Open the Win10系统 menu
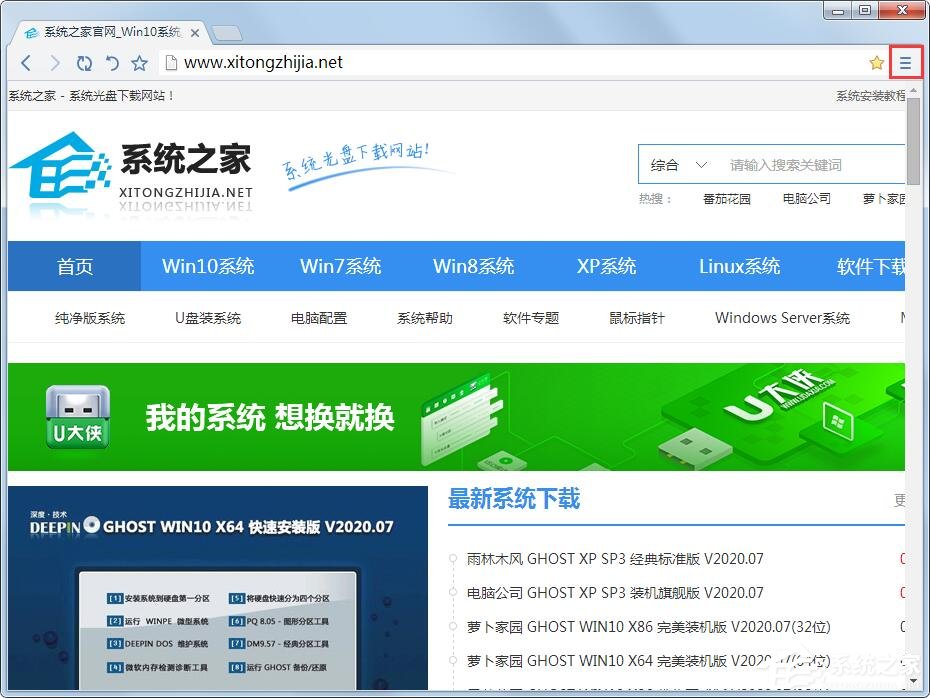Screen dimensions: 930x698 [x=207, y=266]
